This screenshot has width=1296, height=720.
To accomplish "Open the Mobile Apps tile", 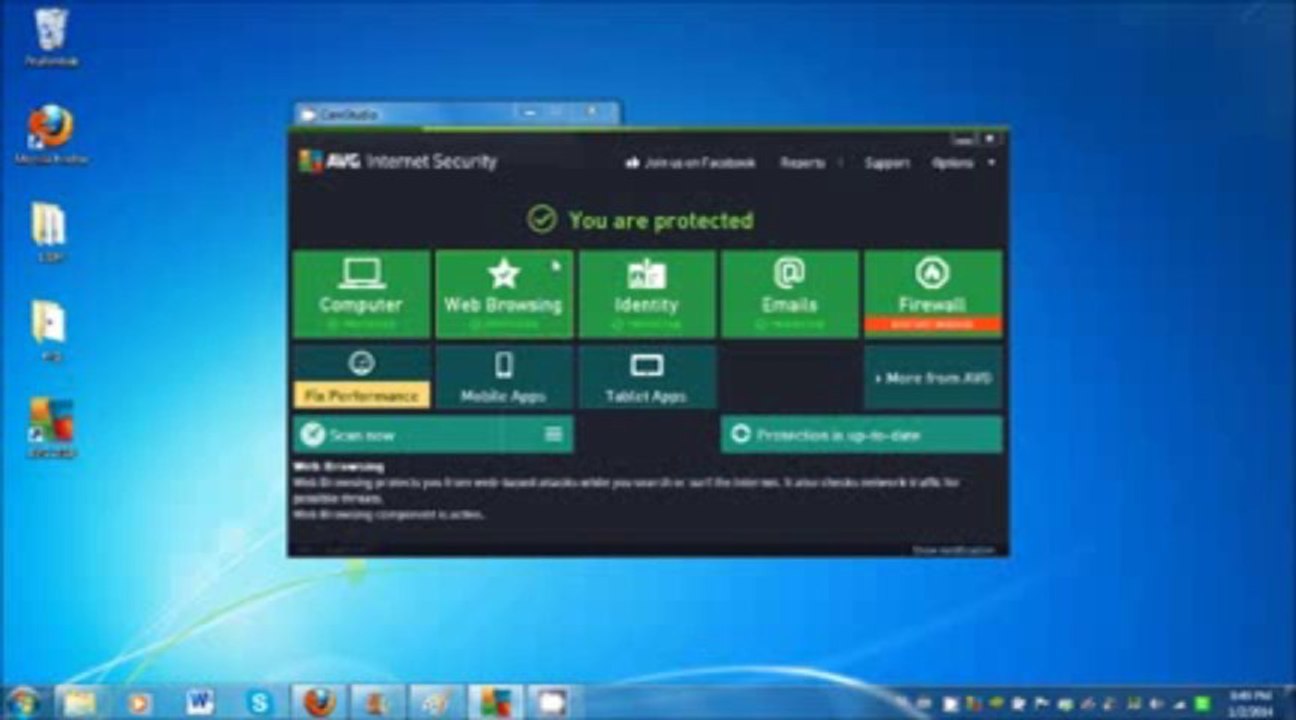I will click(504, 377).
